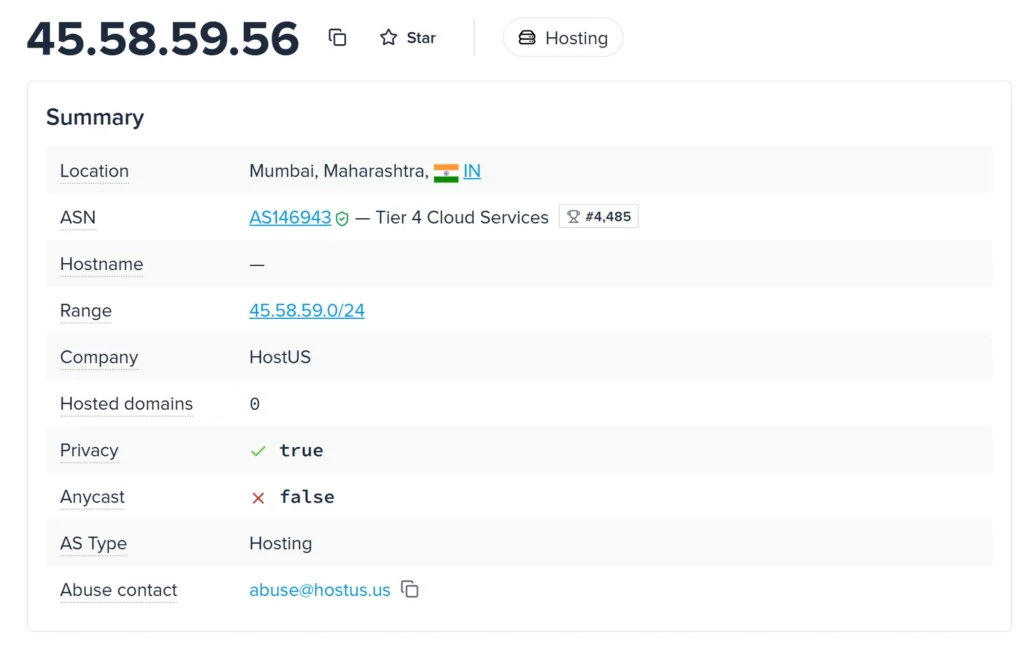
Task: Click the Tier 4 Cloud Services text
Action: [462, 218]
